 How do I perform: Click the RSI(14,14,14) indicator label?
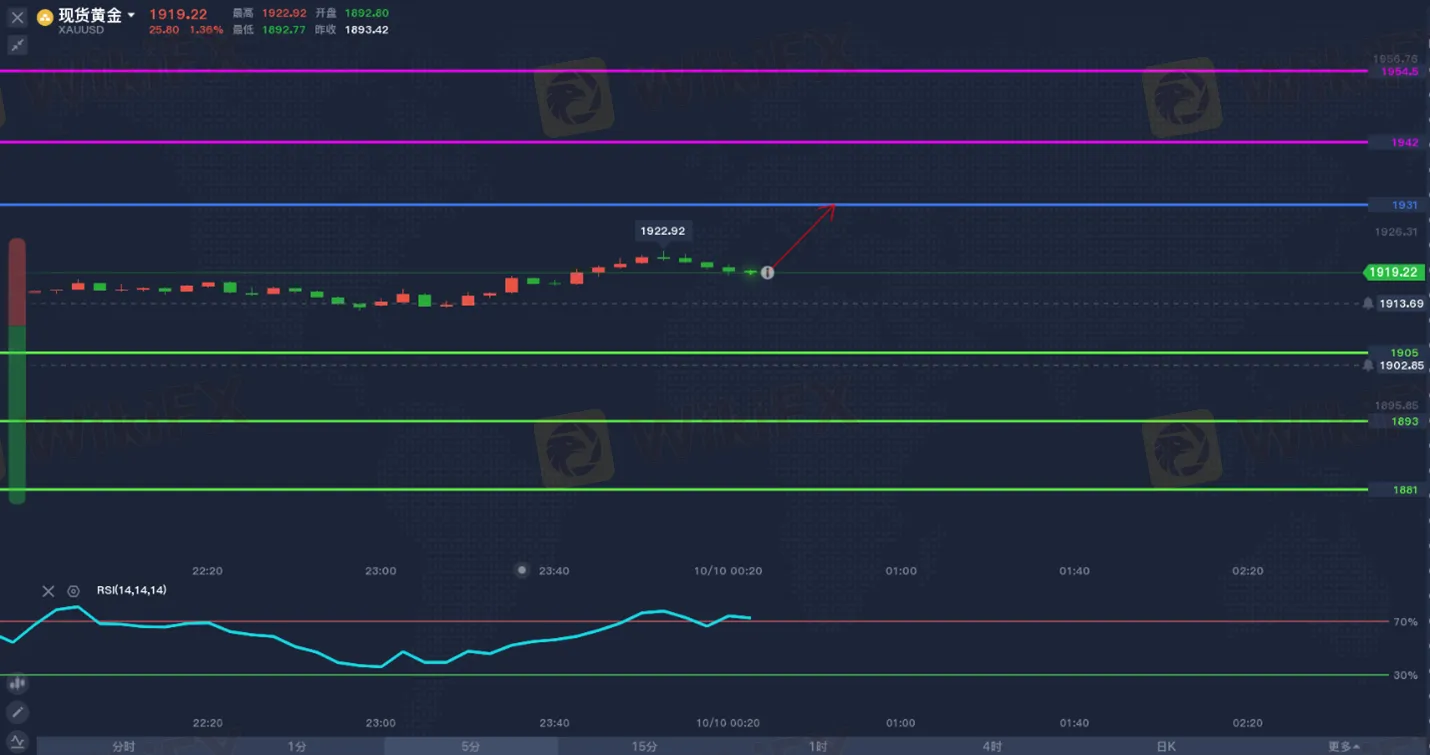(x=131, y=590)
